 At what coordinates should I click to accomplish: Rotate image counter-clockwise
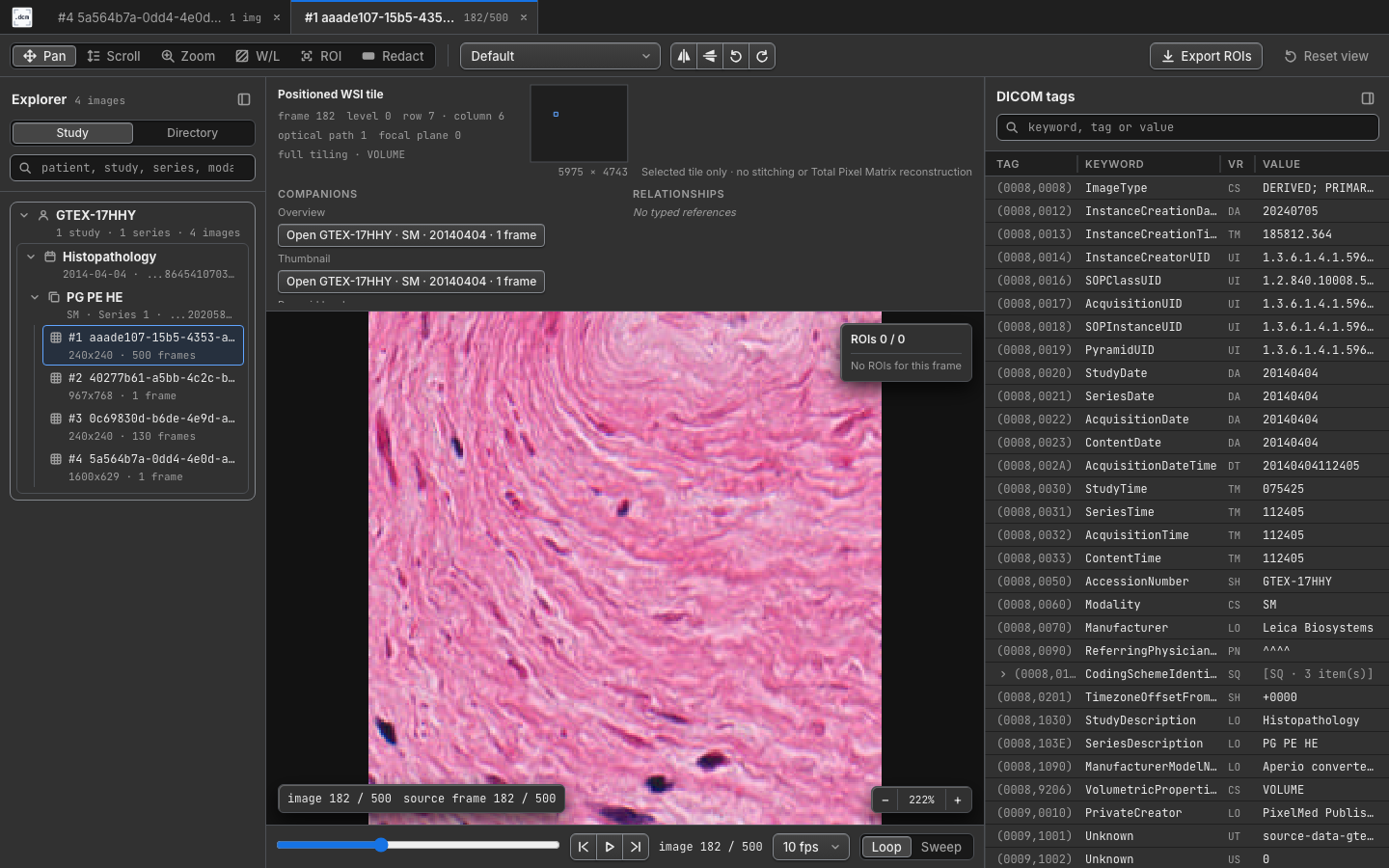tap(736, 56)
